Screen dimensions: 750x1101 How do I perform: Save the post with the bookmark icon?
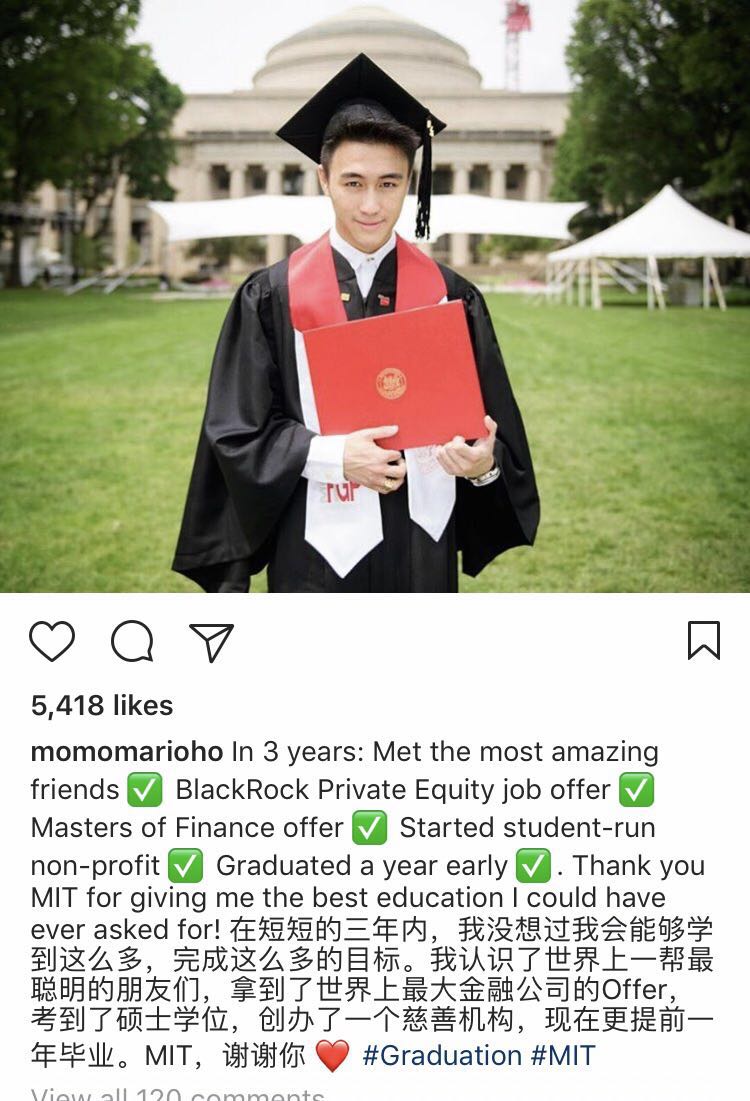point(704,641)
